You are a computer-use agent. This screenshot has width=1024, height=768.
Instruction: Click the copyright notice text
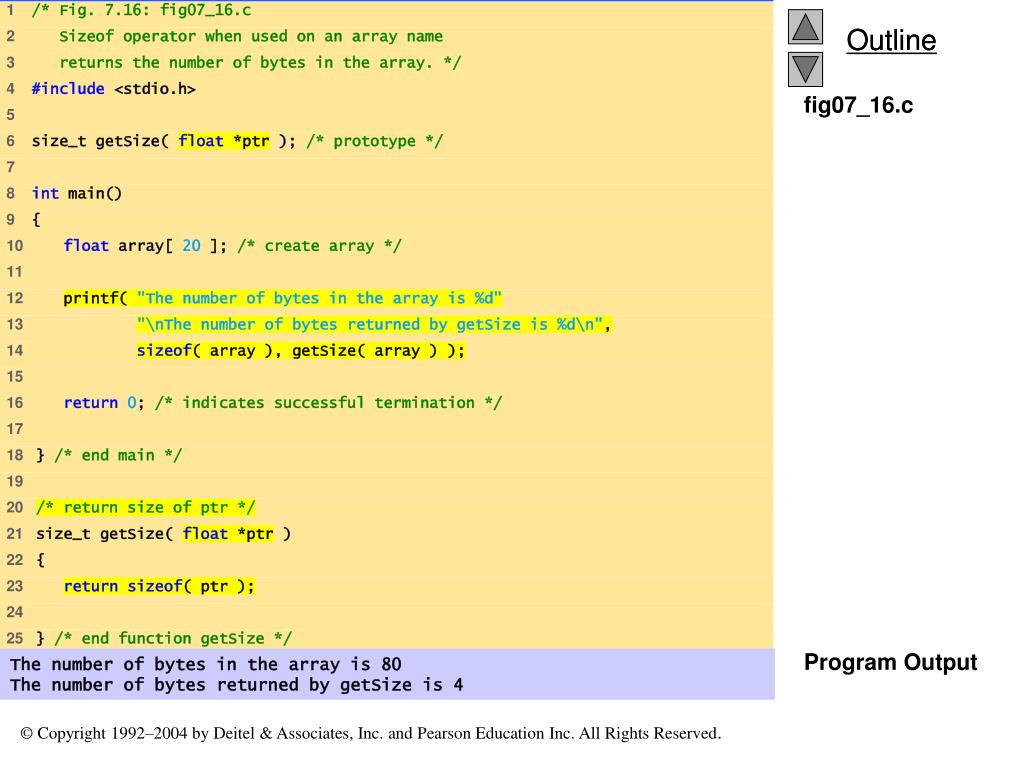tap(371, 733)
